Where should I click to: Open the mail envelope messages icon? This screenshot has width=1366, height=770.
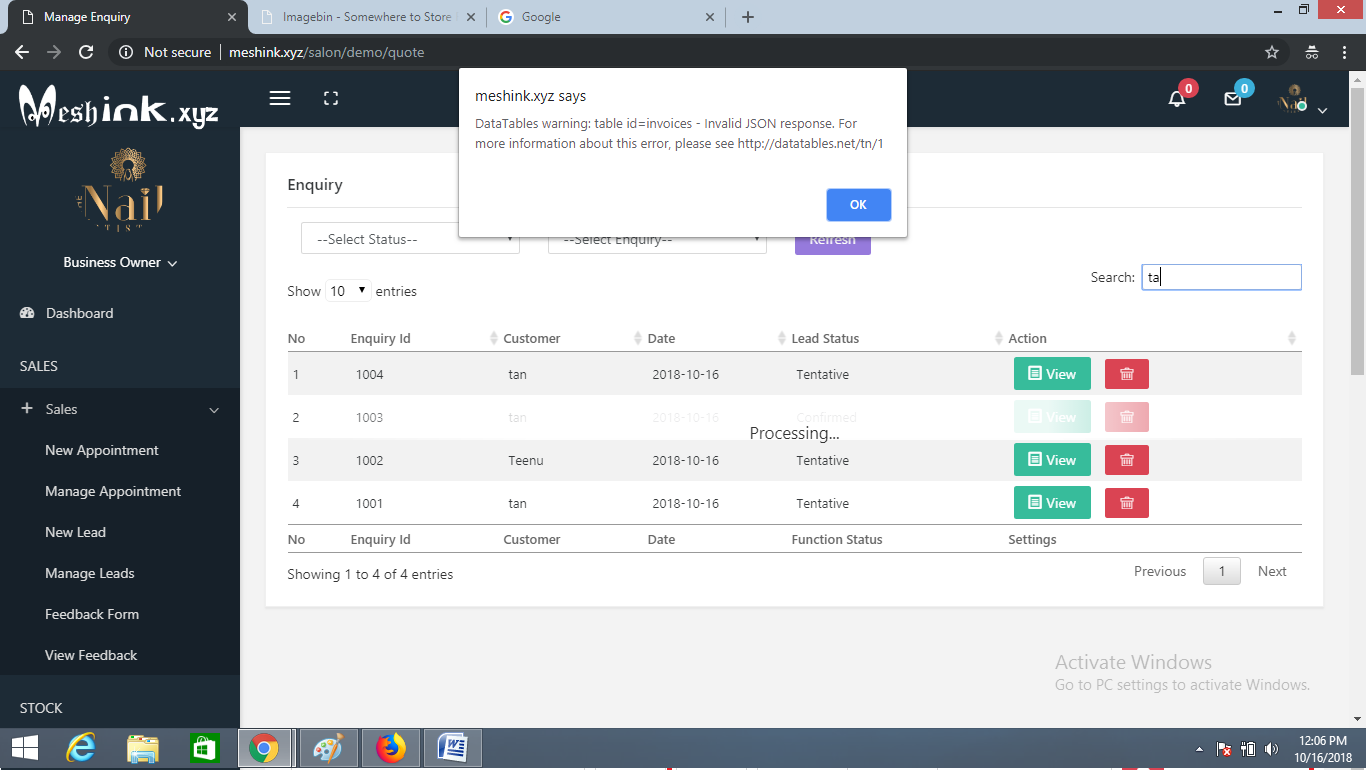tap(1233, 99)
